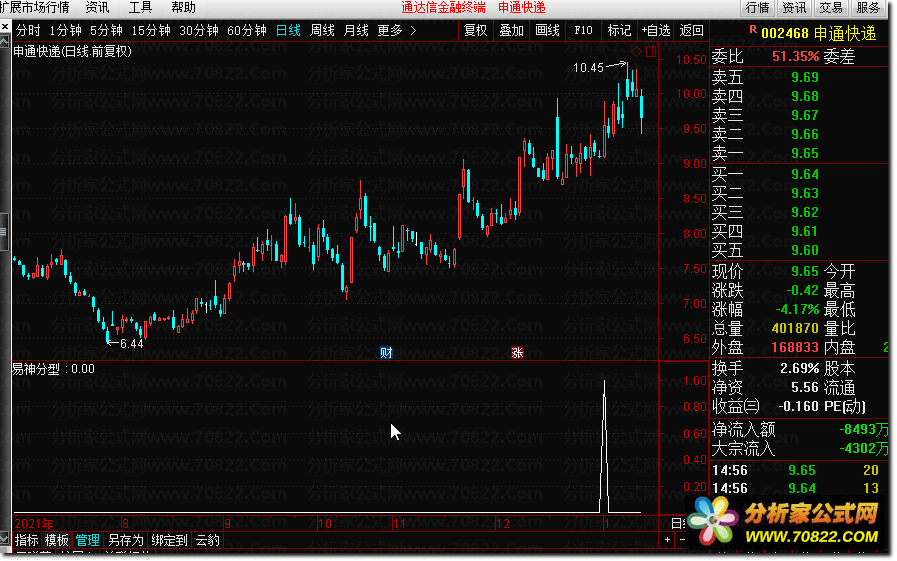The image size is (897, 561).
Task: Open the 资讯 menu in the menu bar
Action: (x=97, y=7)
